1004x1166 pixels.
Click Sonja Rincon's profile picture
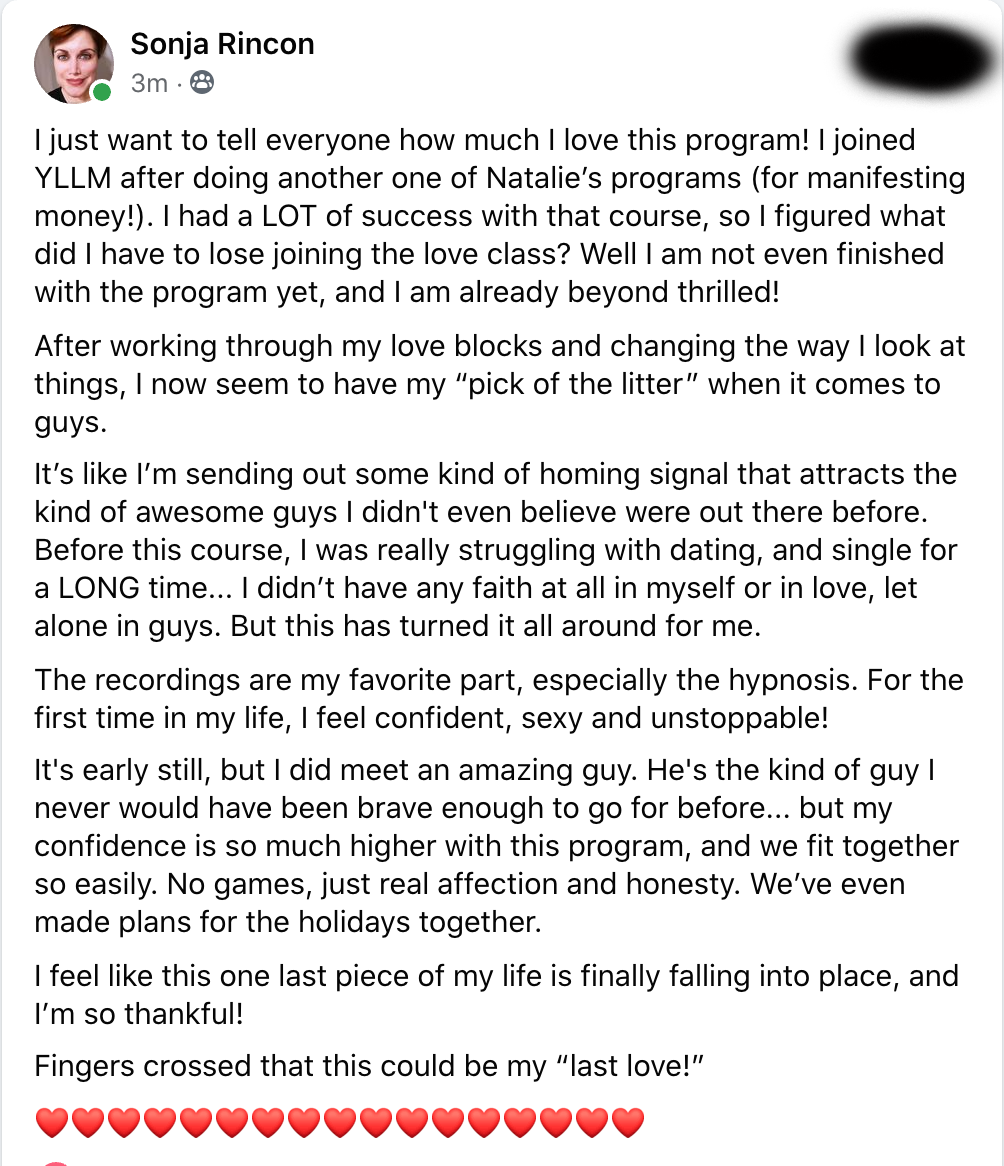click(72, 63)
